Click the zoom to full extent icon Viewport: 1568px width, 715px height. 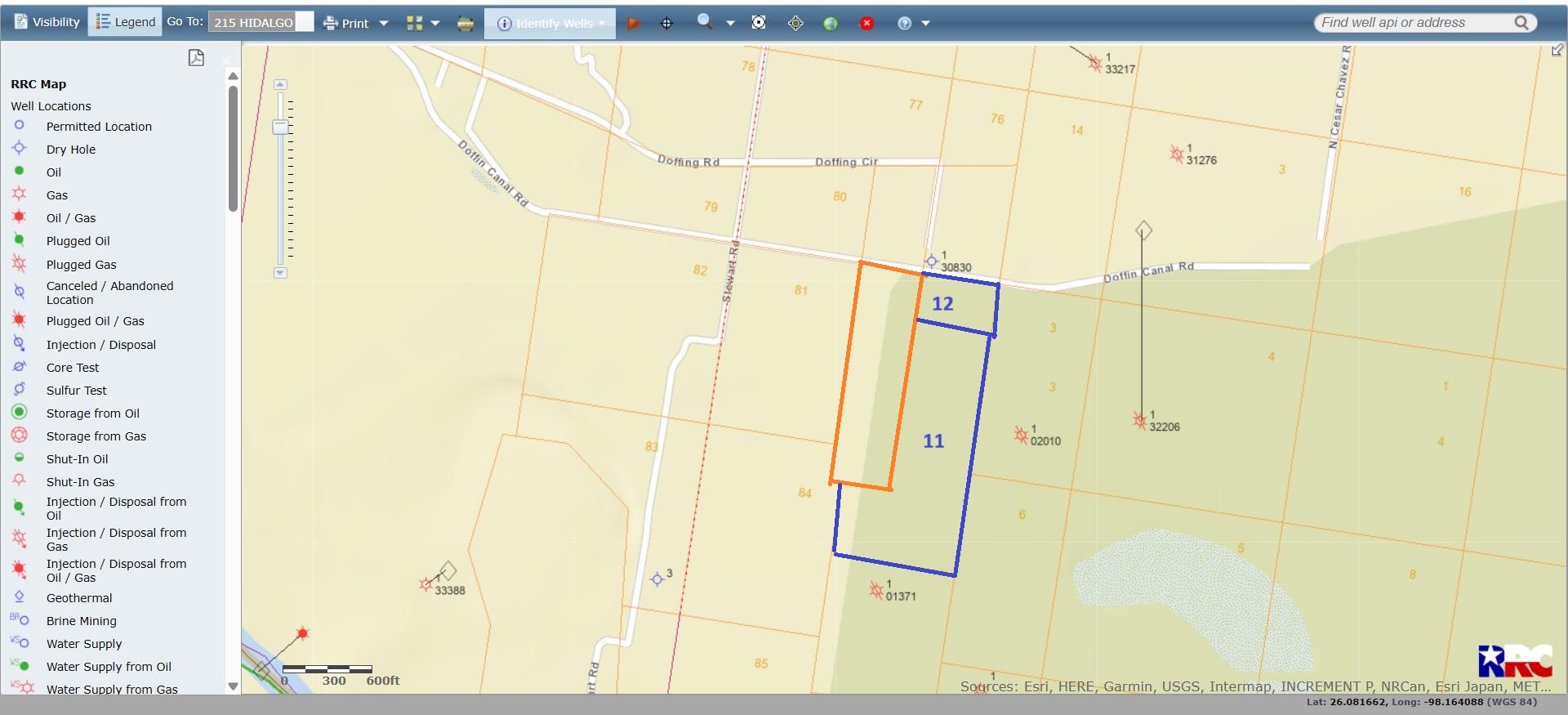tap(759, 23)
